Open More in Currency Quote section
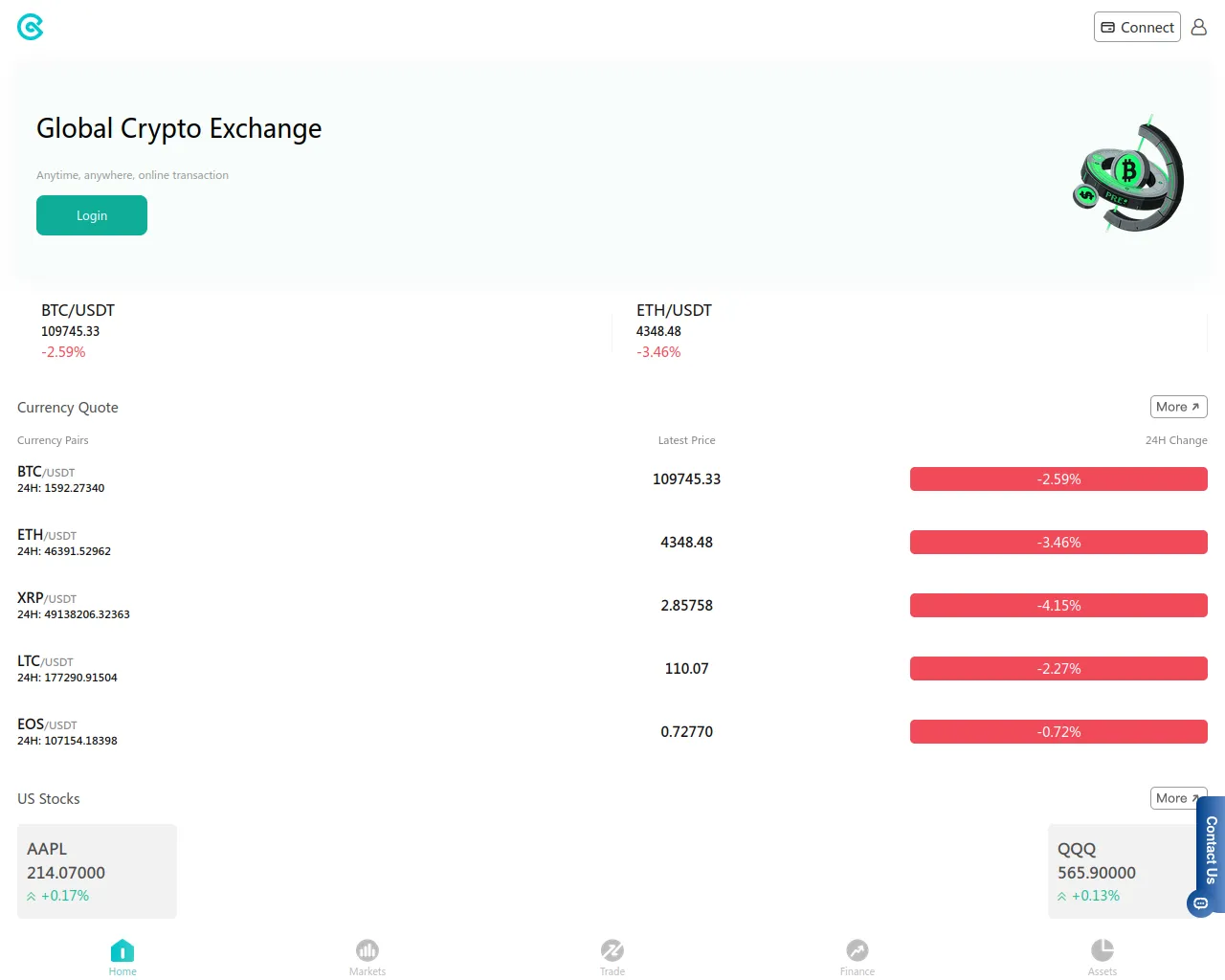Screen dimensions: 1225x980 coord(1178,407)
